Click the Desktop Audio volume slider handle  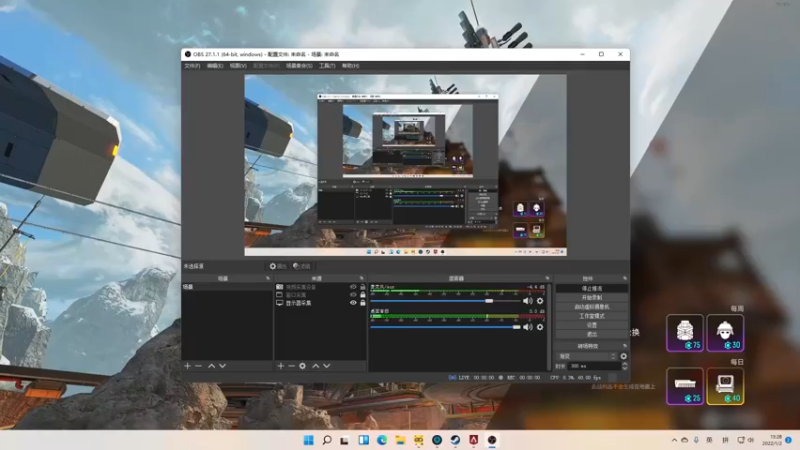click(516, 327)
